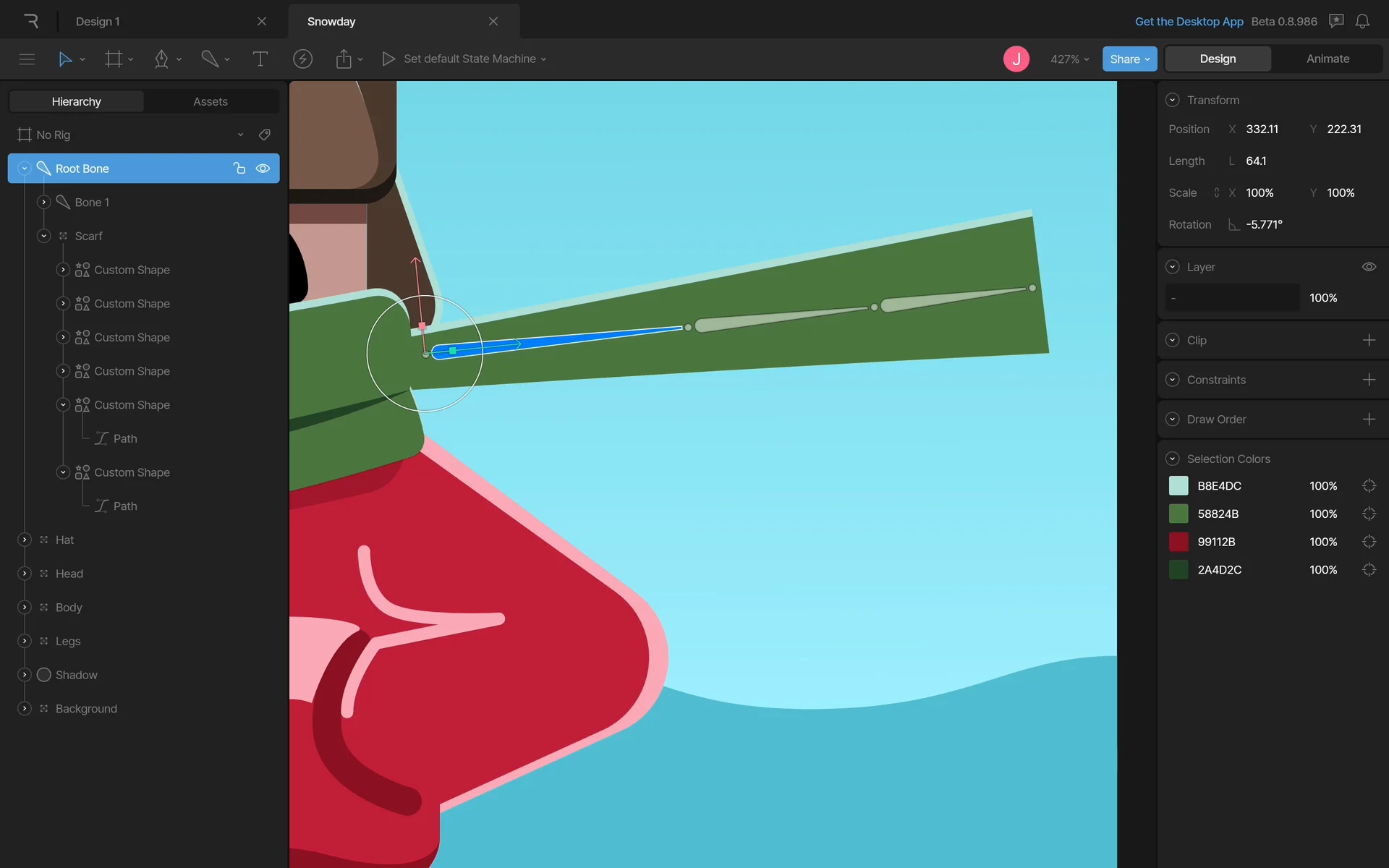The width and height of the screenshot is (1389, 868).
Task: Click the 99112B red color swatch
Action: pyautogui.click(x=1178, y=542)
